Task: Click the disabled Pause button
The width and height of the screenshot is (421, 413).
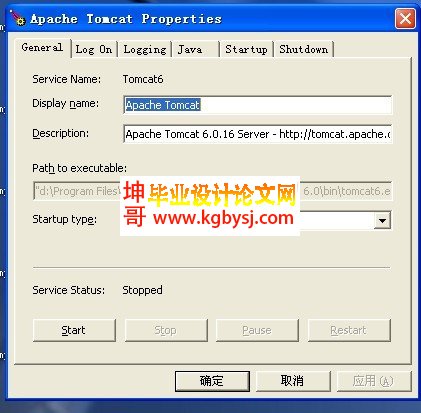Action: pos(257,330)
